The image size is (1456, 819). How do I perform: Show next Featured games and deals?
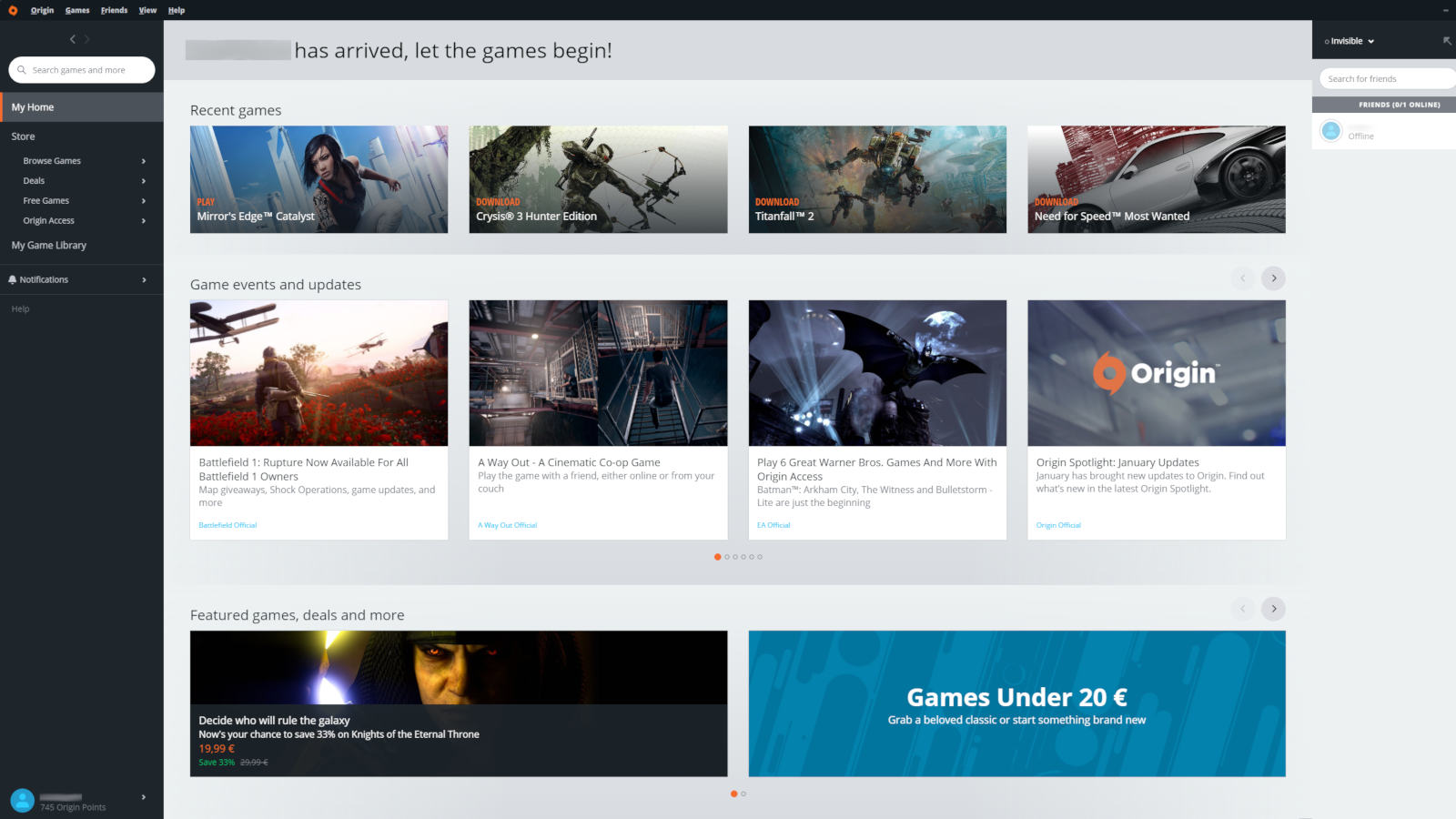[x=1273, y=609]
